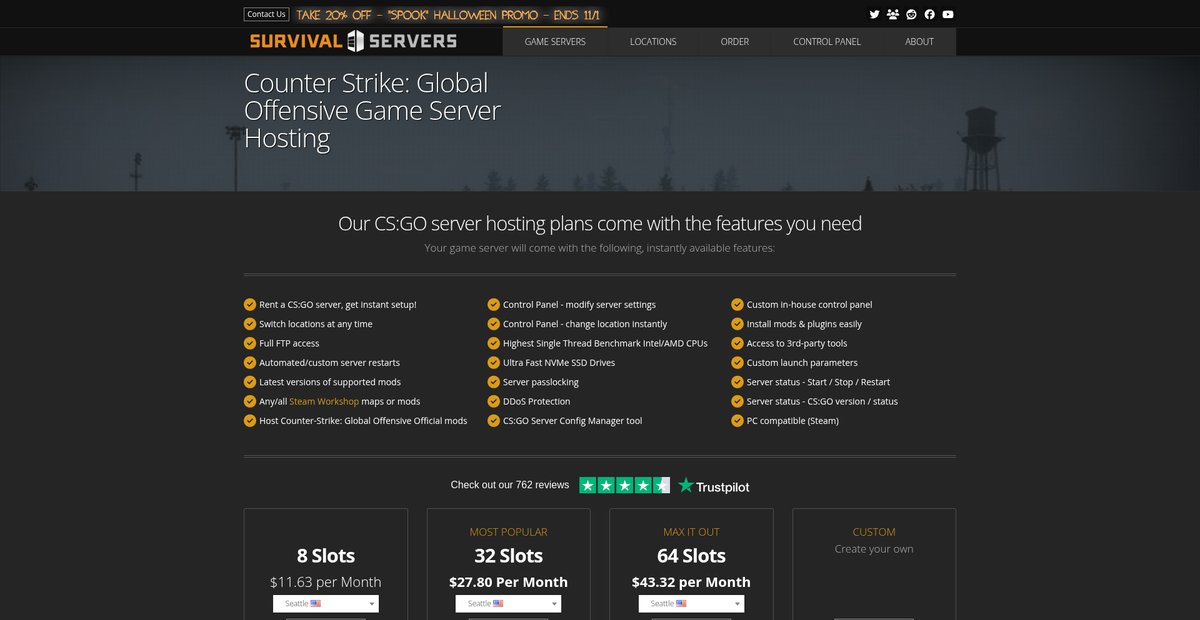Open the Seattle location dropdown under 8 Slots
The image size is (1200, 620).
pos(326,604)
